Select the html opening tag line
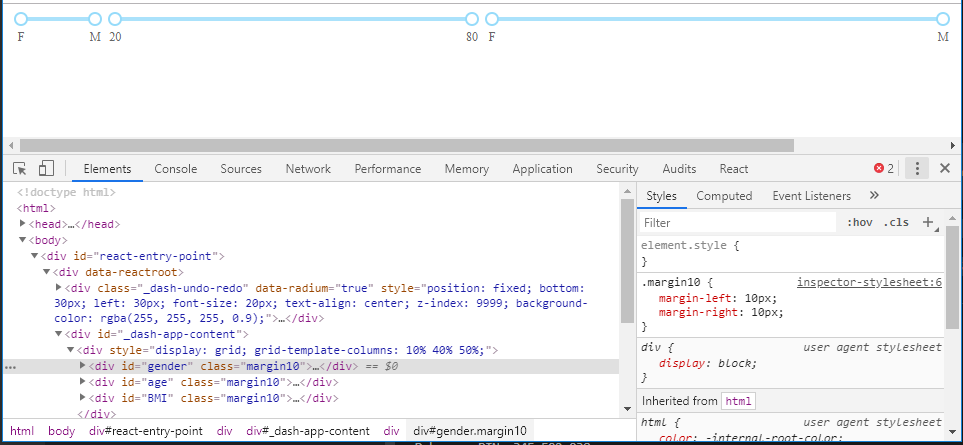This screenshot has height=445, width=963. coord(36,208)
